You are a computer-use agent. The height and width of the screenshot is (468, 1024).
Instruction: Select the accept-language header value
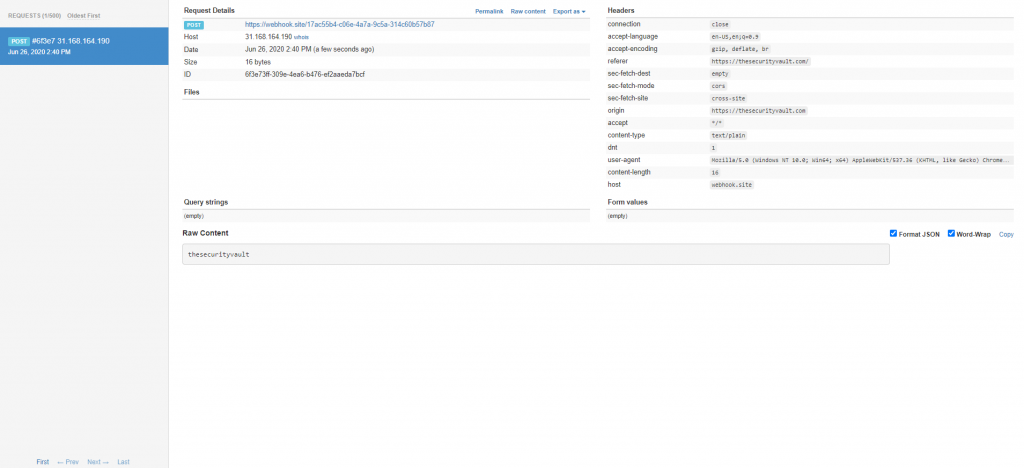click(x=735, y=37)
